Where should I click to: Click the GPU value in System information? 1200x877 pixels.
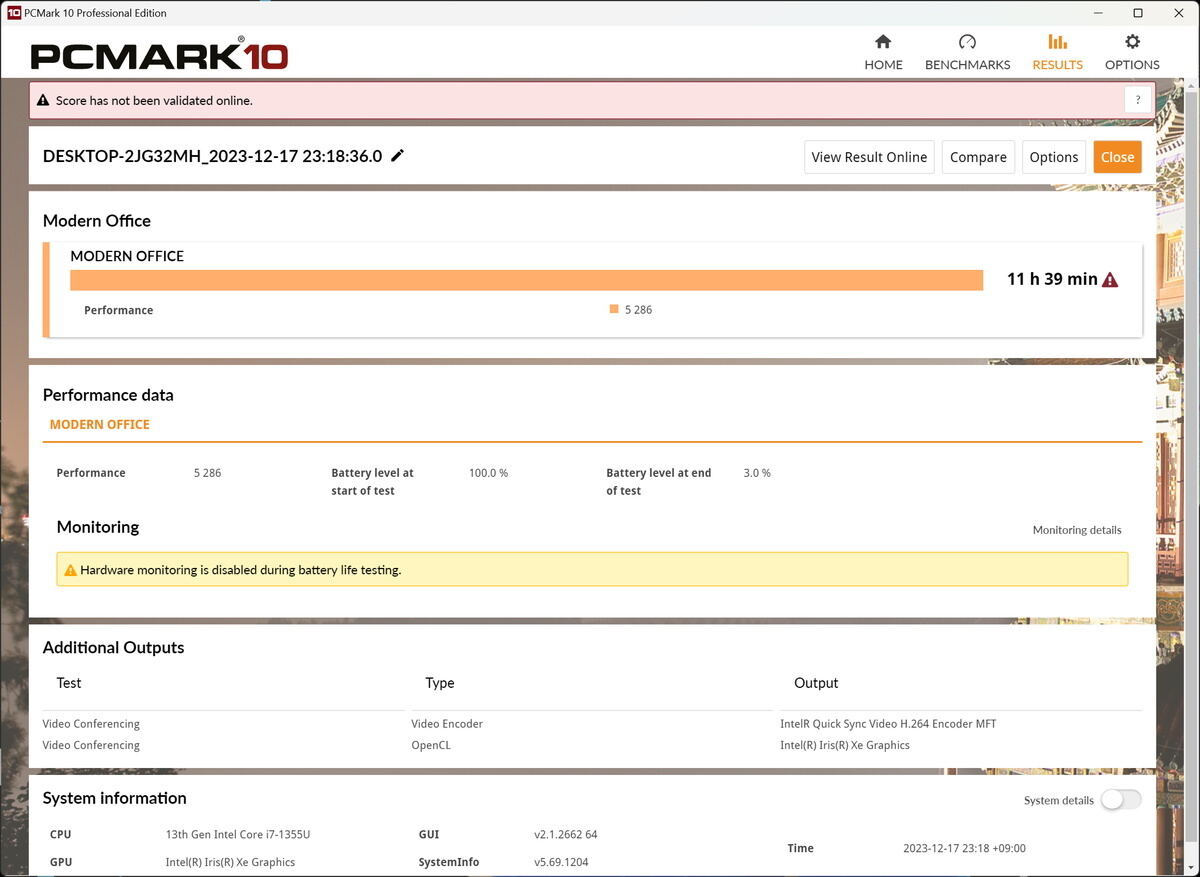click(230, 862)
